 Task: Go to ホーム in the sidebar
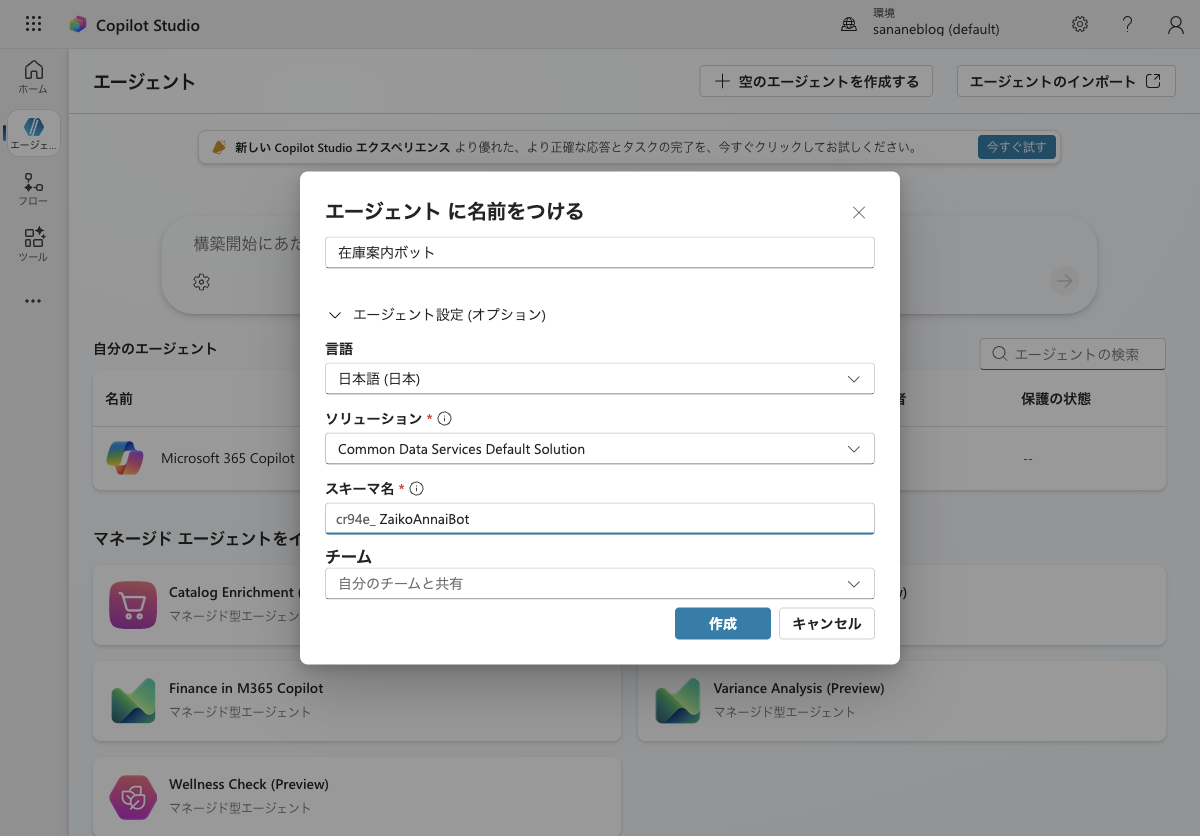tap(33, 77)
